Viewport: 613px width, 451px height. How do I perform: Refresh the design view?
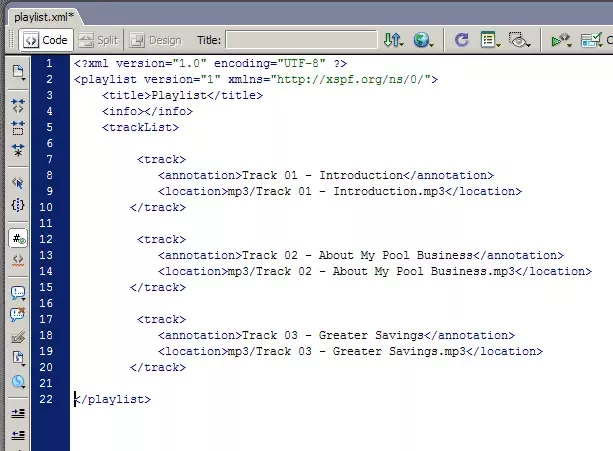coord(461,40)
